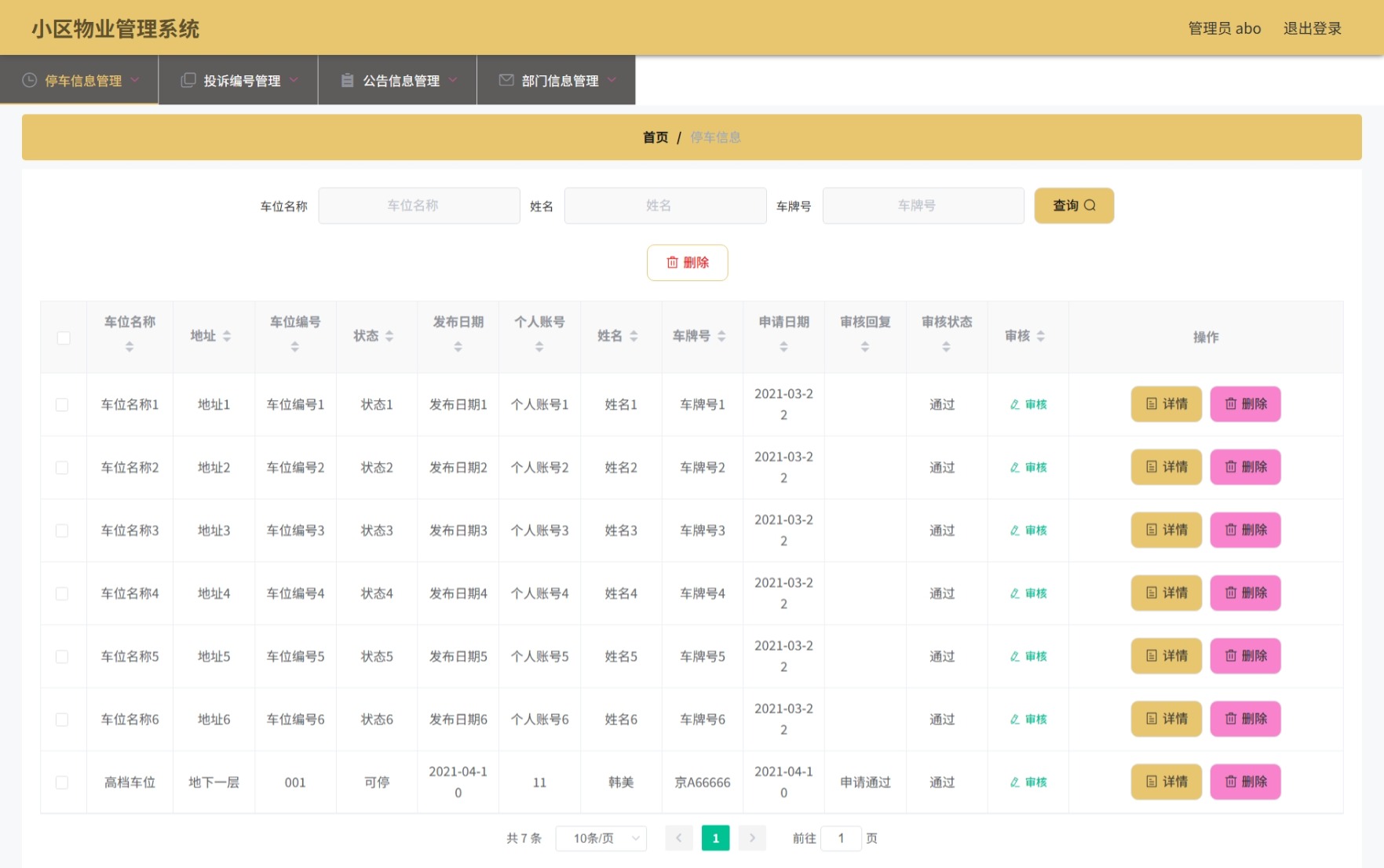Click 停车信息 breadcrumb item

click(x=716, y=137)
